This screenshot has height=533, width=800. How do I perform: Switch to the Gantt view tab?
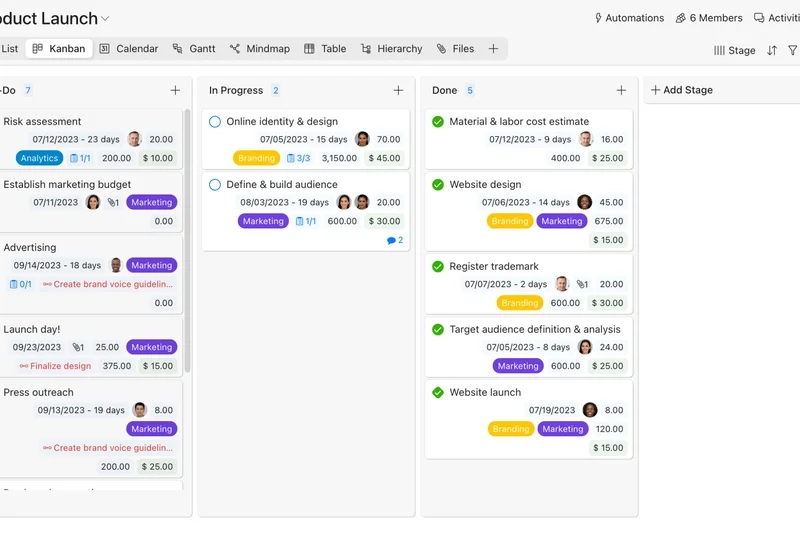click(194, 48)
